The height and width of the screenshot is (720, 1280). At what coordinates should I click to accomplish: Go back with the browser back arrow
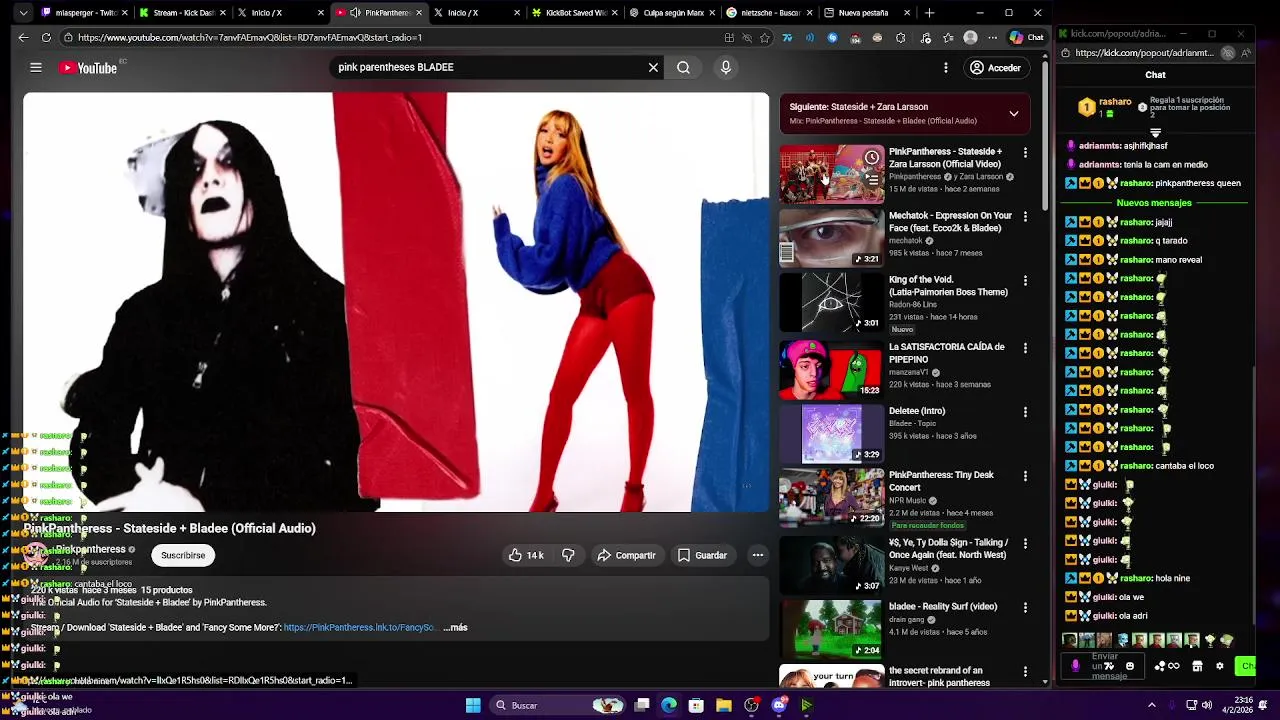[x=23, y=37]
